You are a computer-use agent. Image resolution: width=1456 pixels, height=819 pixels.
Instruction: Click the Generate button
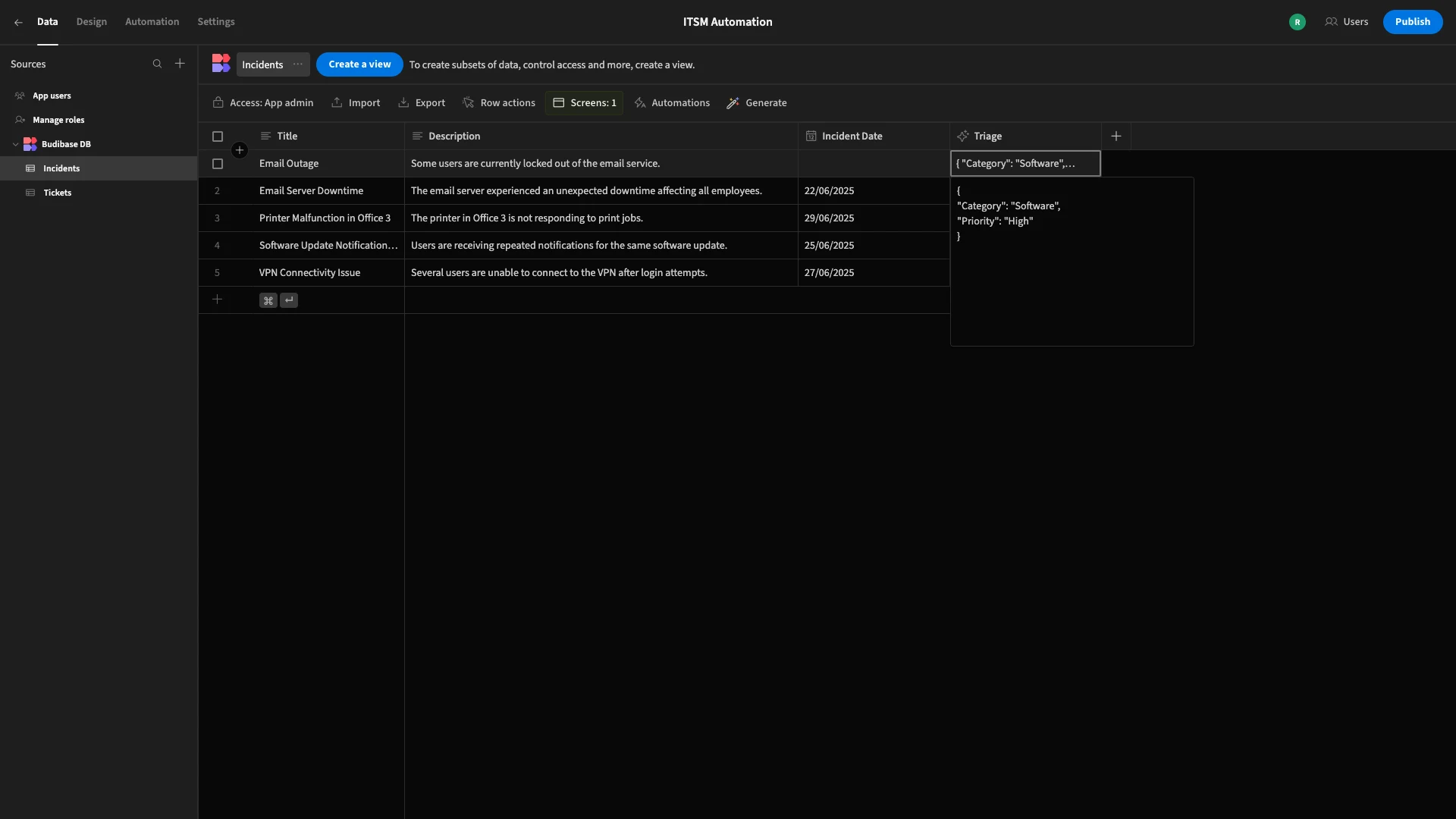pos(757,102)
